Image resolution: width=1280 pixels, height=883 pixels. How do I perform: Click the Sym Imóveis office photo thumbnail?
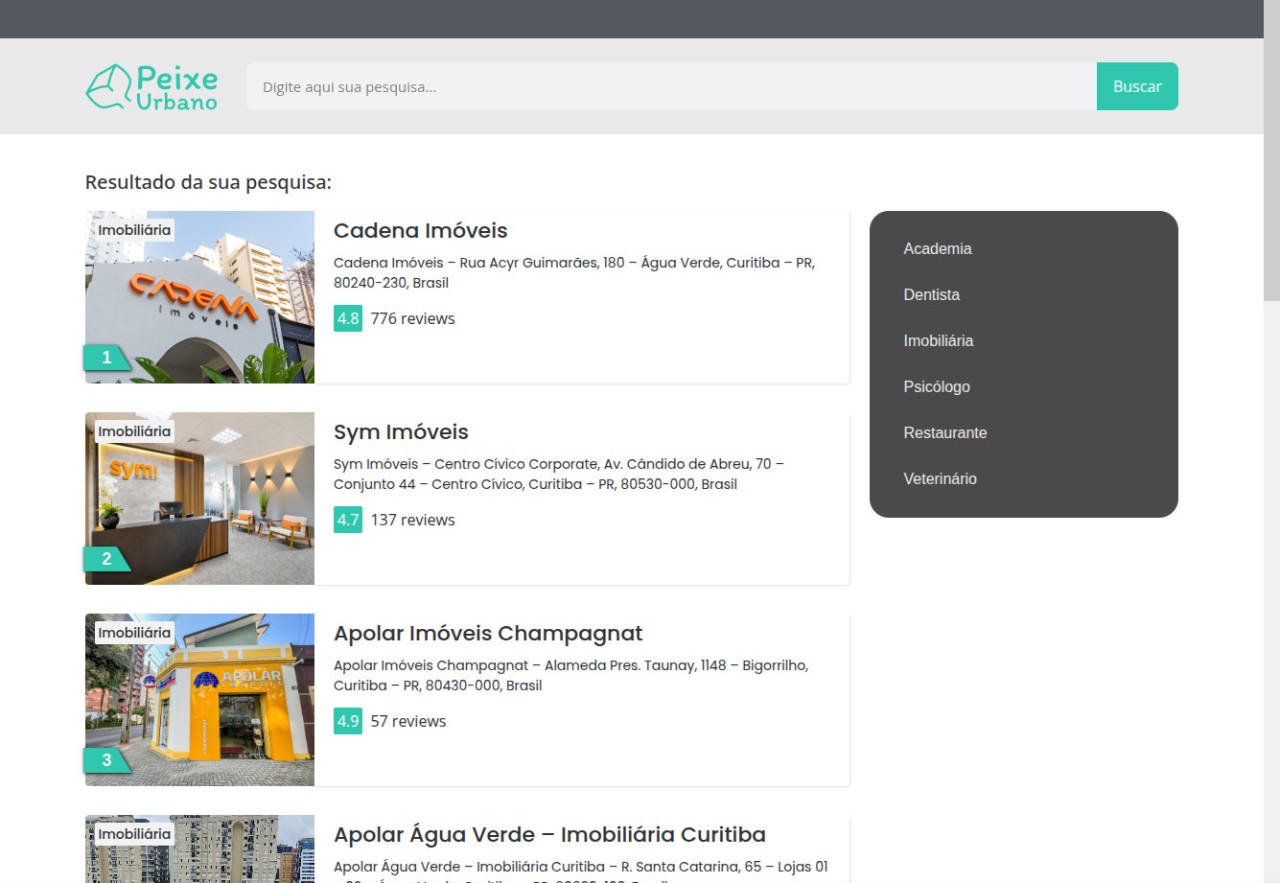[x=200, y=500]
